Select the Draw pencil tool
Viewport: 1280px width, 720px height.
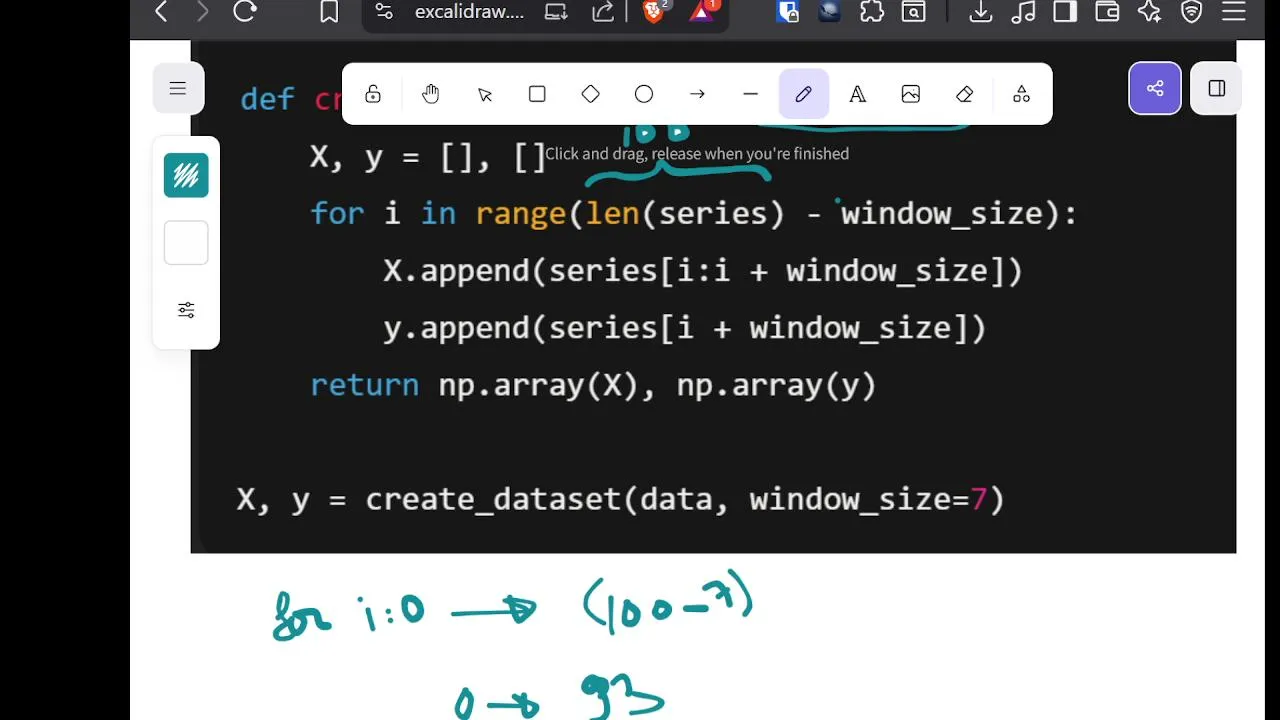pyautogui.click(x=804, y=94)
